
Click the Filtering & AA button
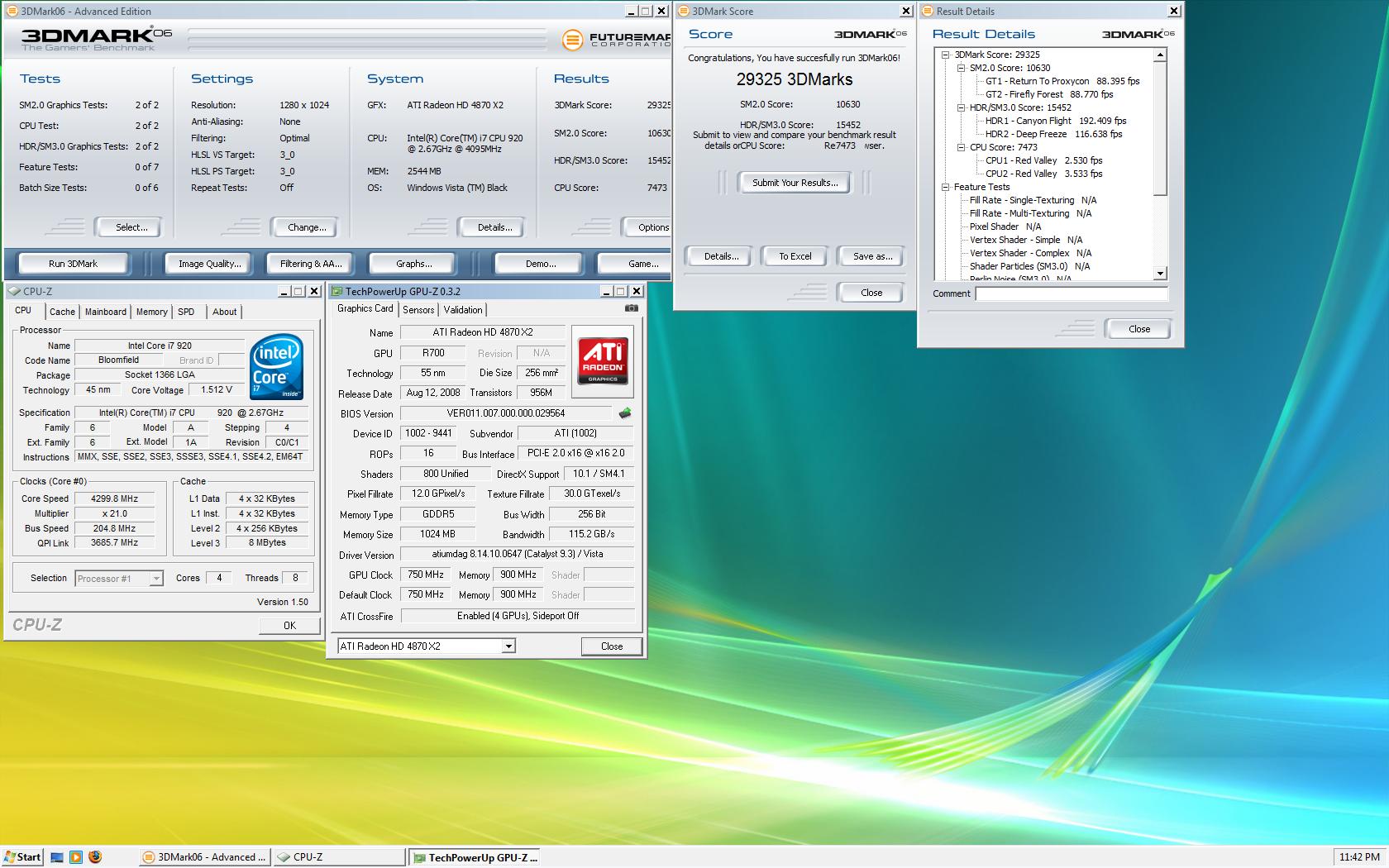310,264
